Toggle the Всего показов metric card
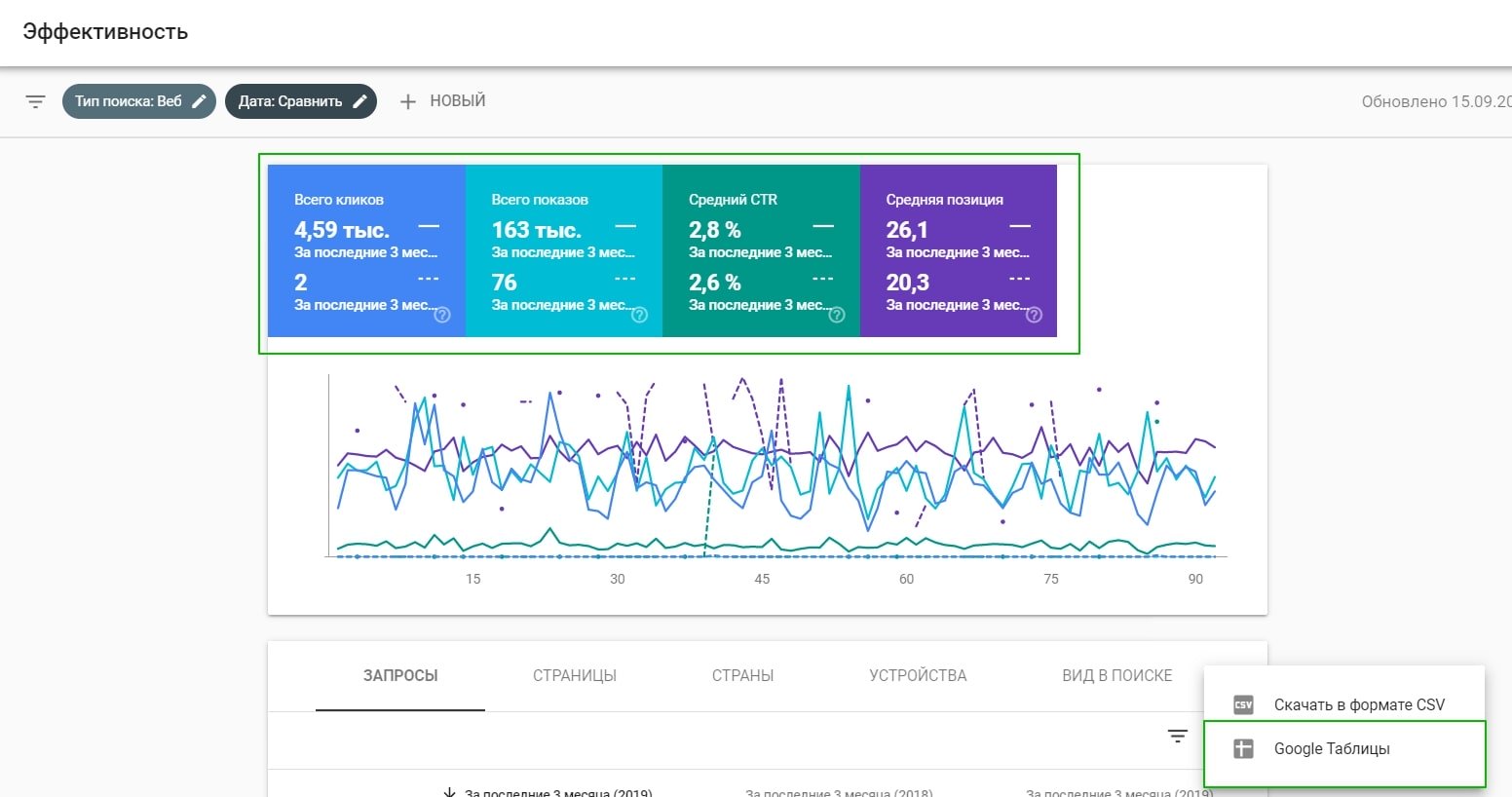The image size is (1512, 797). [x=564, y=250]
